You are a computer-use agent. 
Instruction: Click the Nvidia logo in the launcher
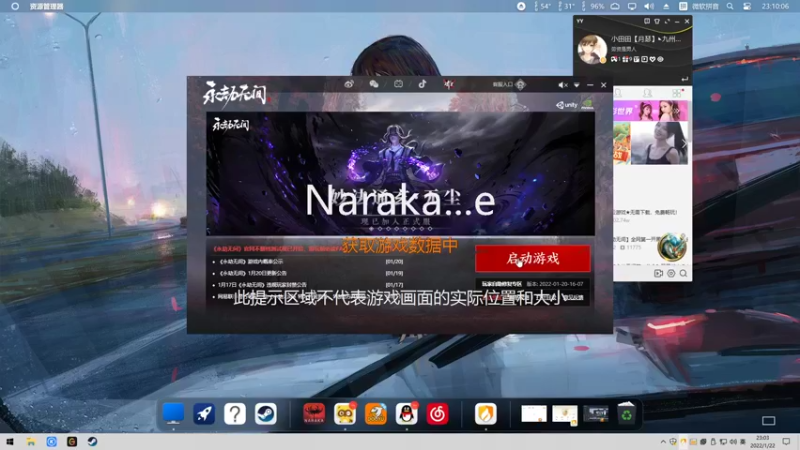(x=587, y=105)
